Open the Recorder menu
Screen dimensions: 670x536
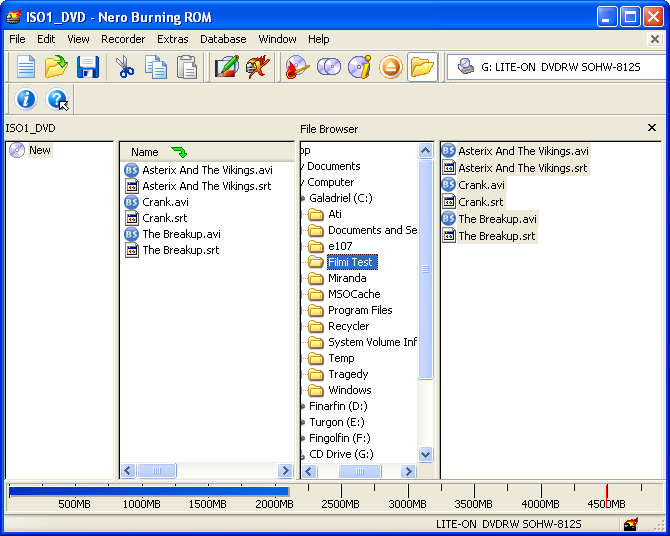point(123,39)
